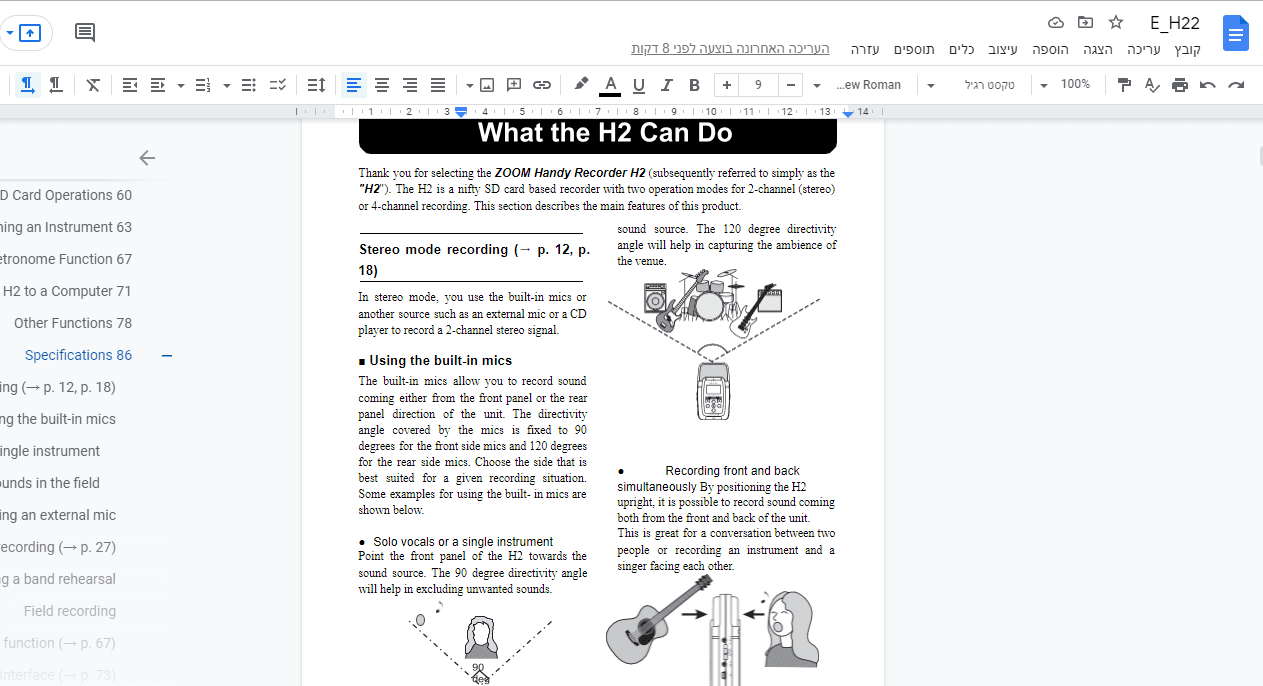Toggle underline formatting

[x=638, y=85]
